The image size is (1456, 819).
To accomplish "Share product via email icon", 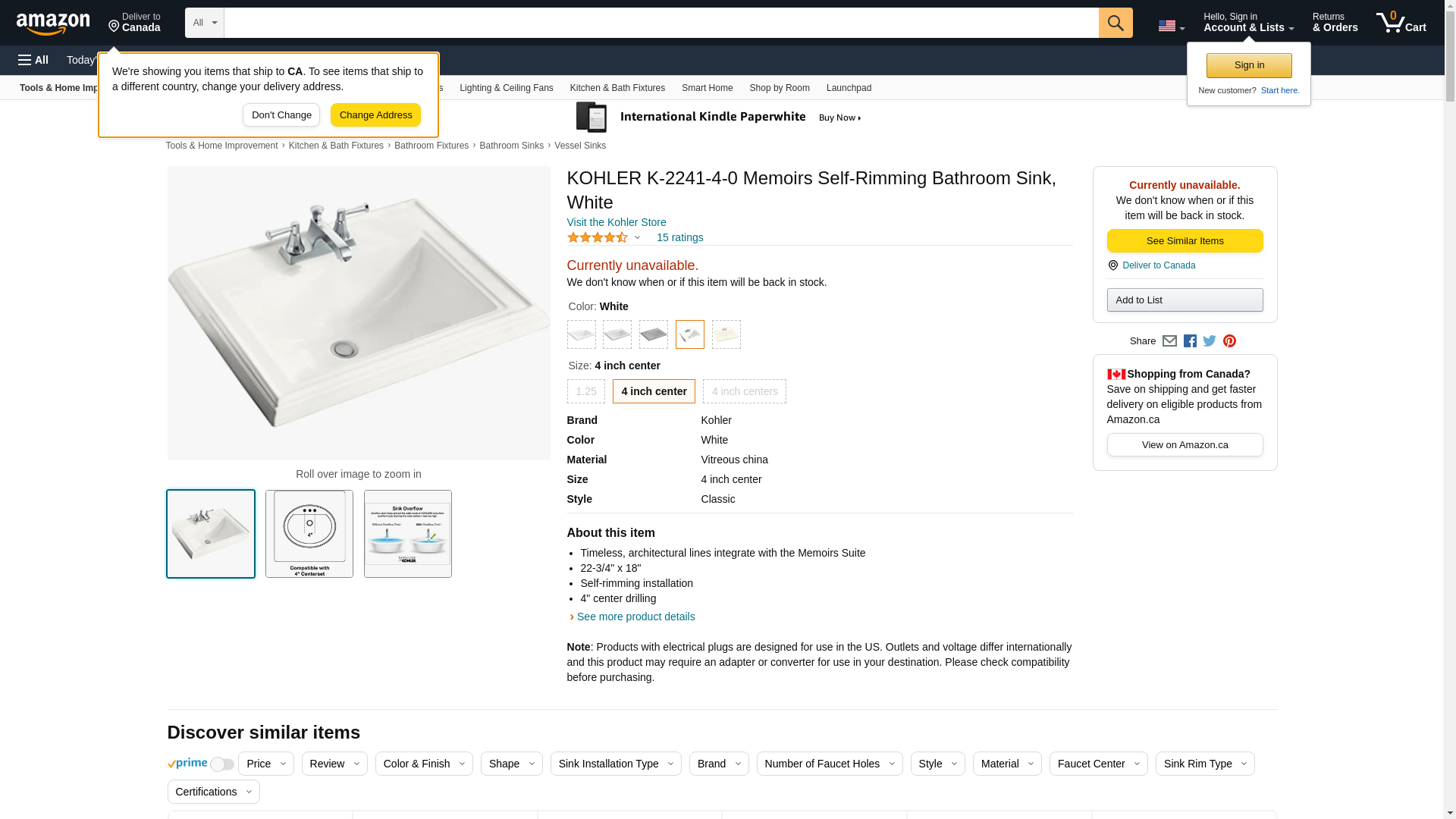I will pyautogui.click(x=1169, y=341).
